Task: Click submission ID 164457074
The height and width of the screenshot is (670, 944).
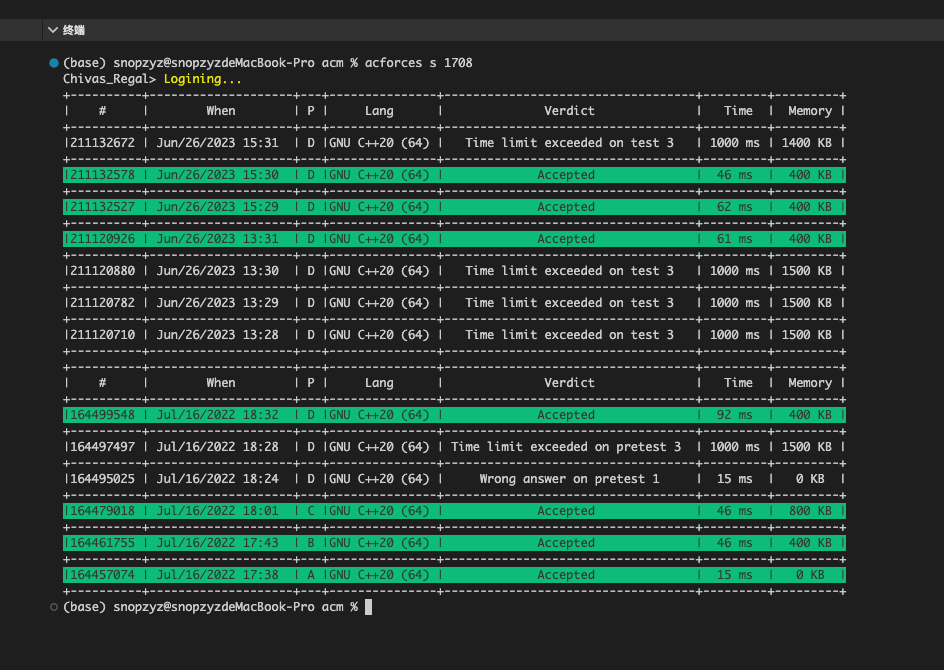Action: point(102,575)
